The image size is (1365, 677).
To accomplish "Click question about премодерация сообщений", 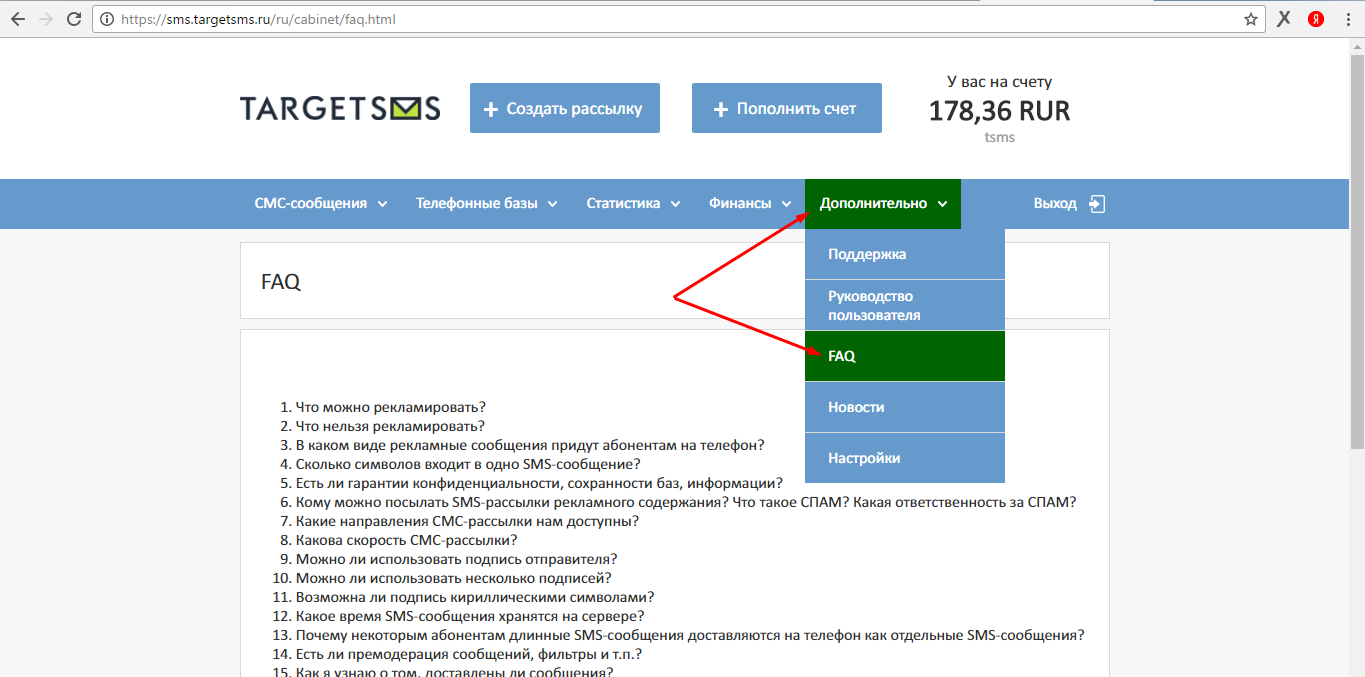I will pyautogui.click(x=468, y=654).
